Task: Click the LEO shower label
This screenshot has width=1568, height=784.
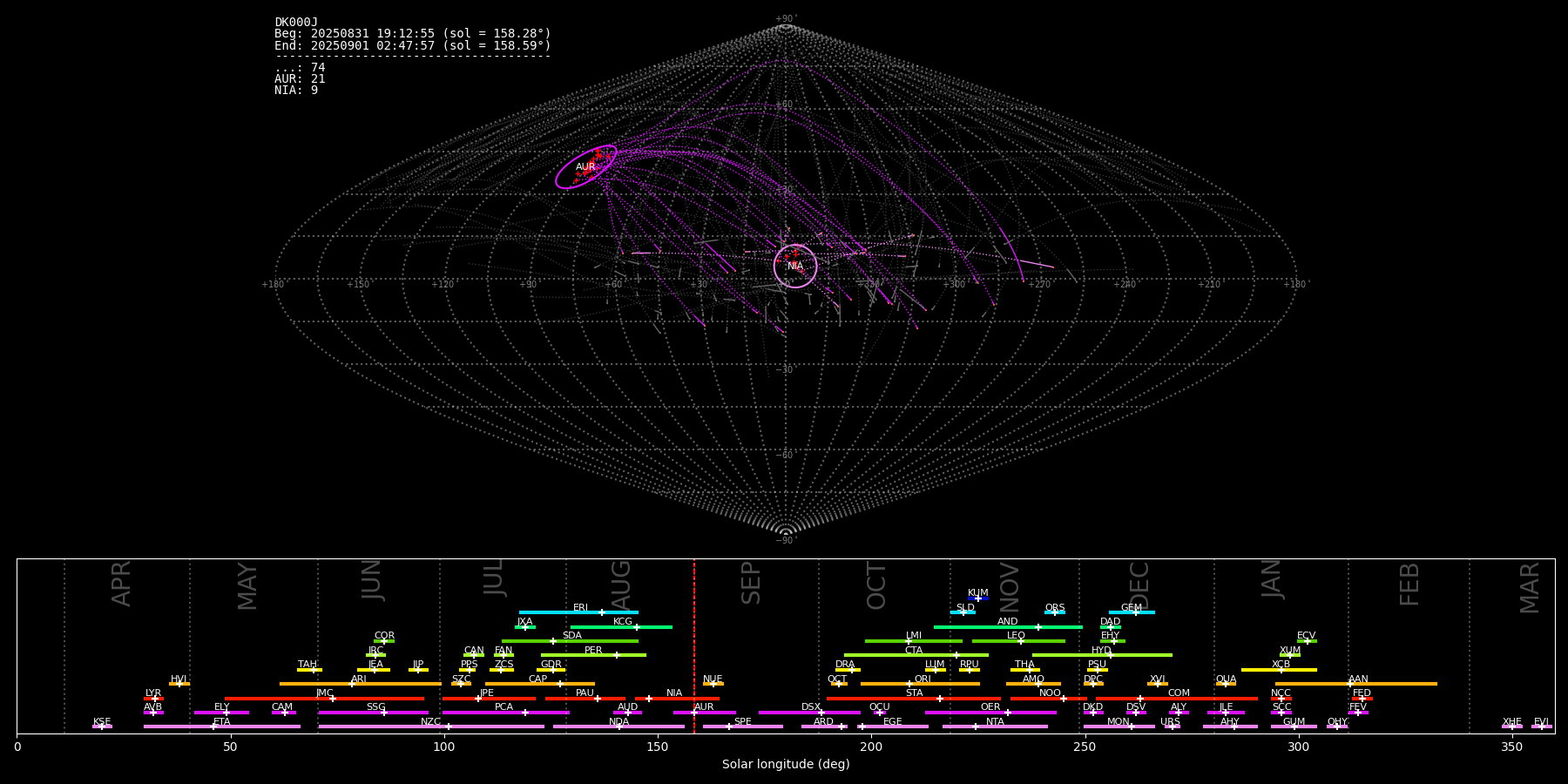Action: tap(1016, 636)
